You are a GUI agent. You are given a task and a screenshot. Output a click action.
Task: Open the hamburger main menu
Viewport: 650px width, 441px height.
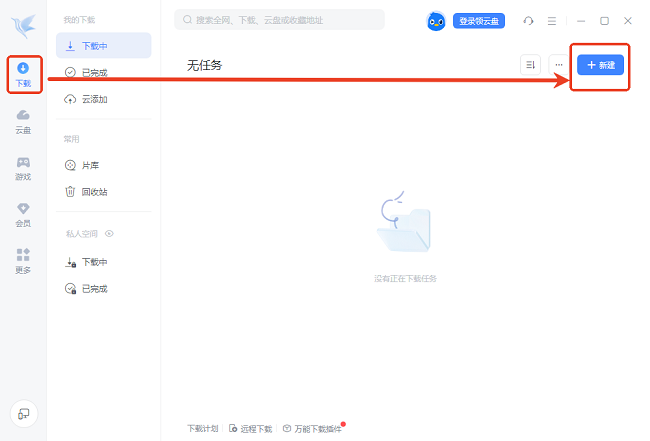(552, 21)
